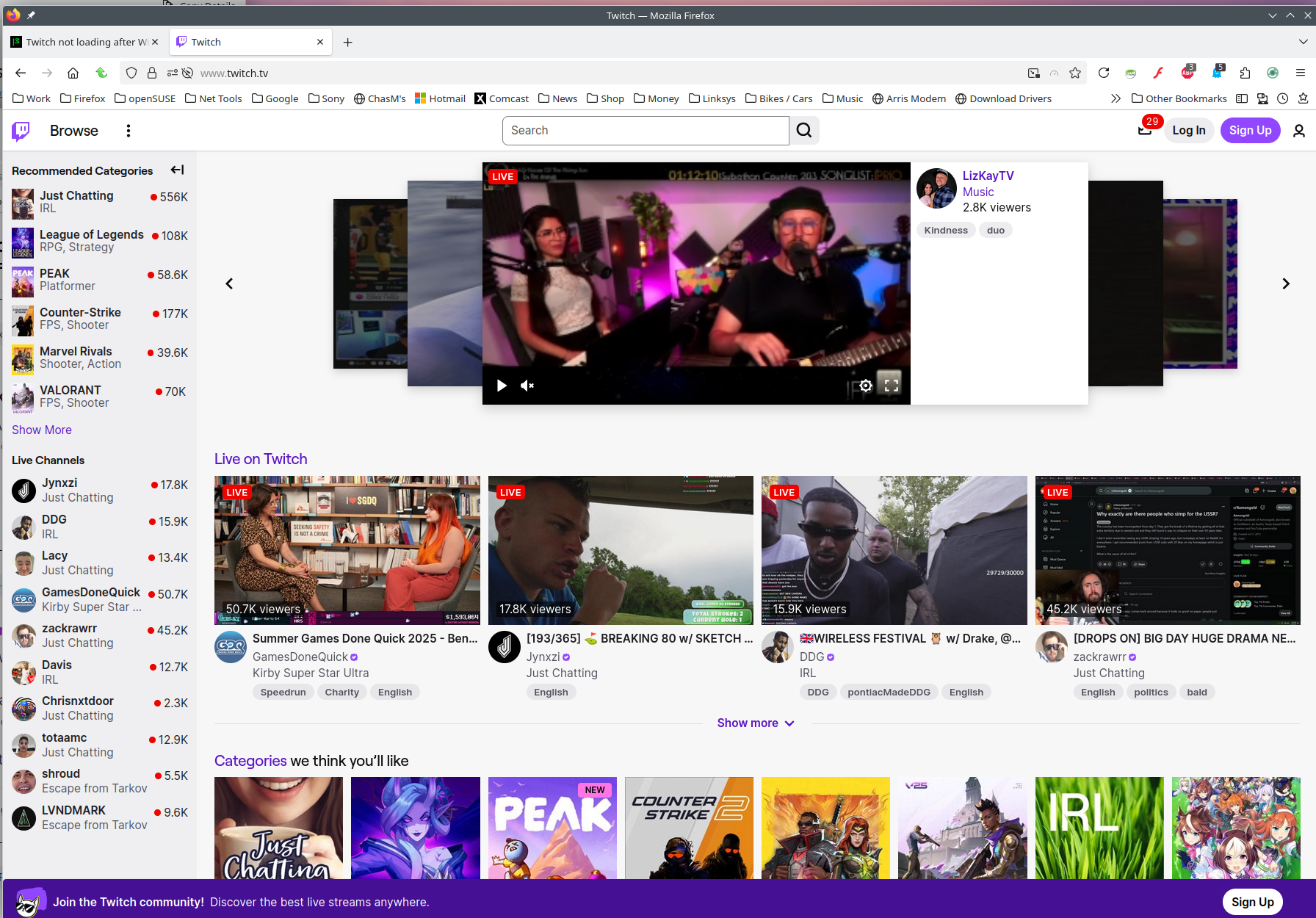Unmute the featured stream audio
Screen dimensions: 1316x918
coord(527,386)
